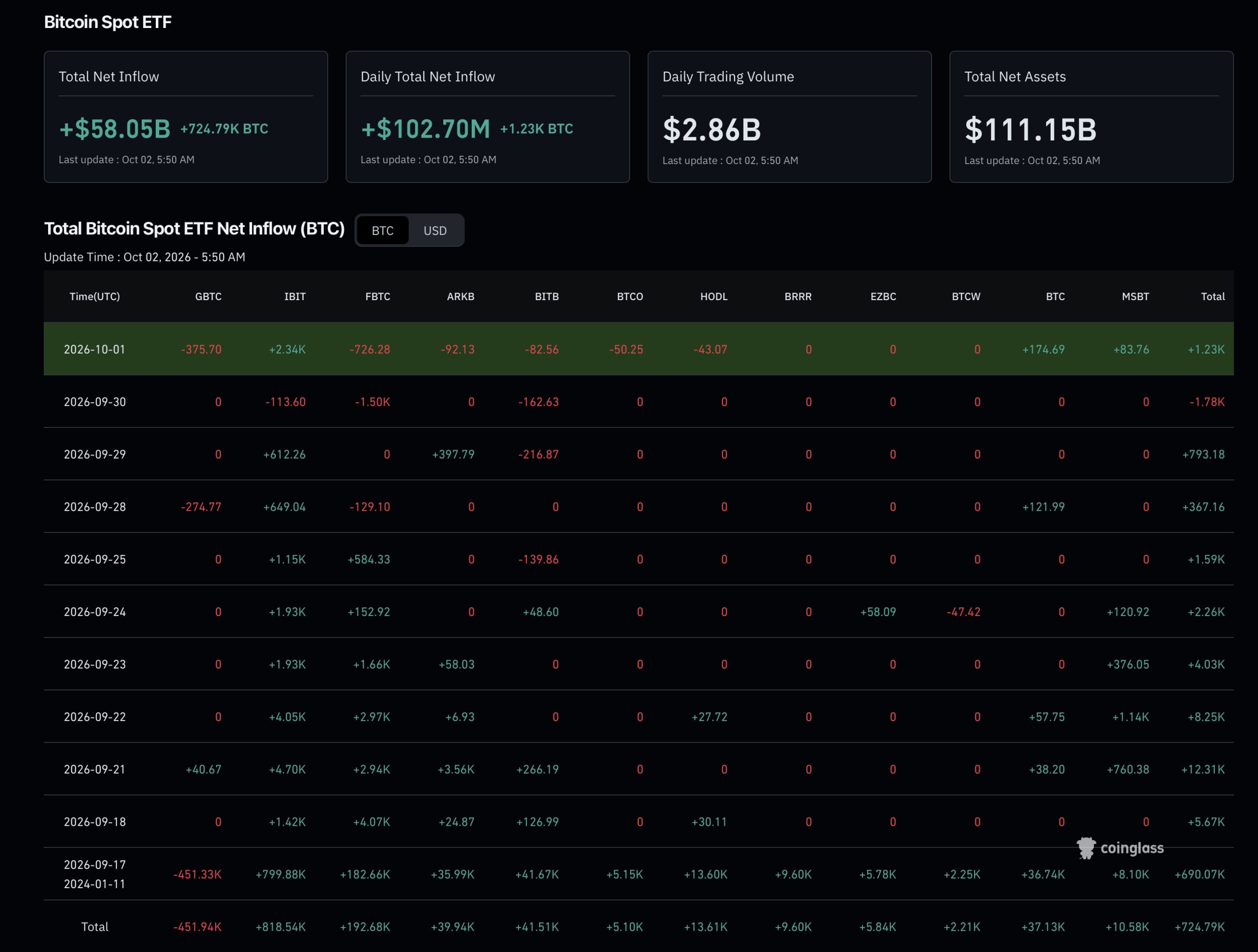Click the Time(UTC) column header
Screen dimensions: 1258x952
pos(94,296)
